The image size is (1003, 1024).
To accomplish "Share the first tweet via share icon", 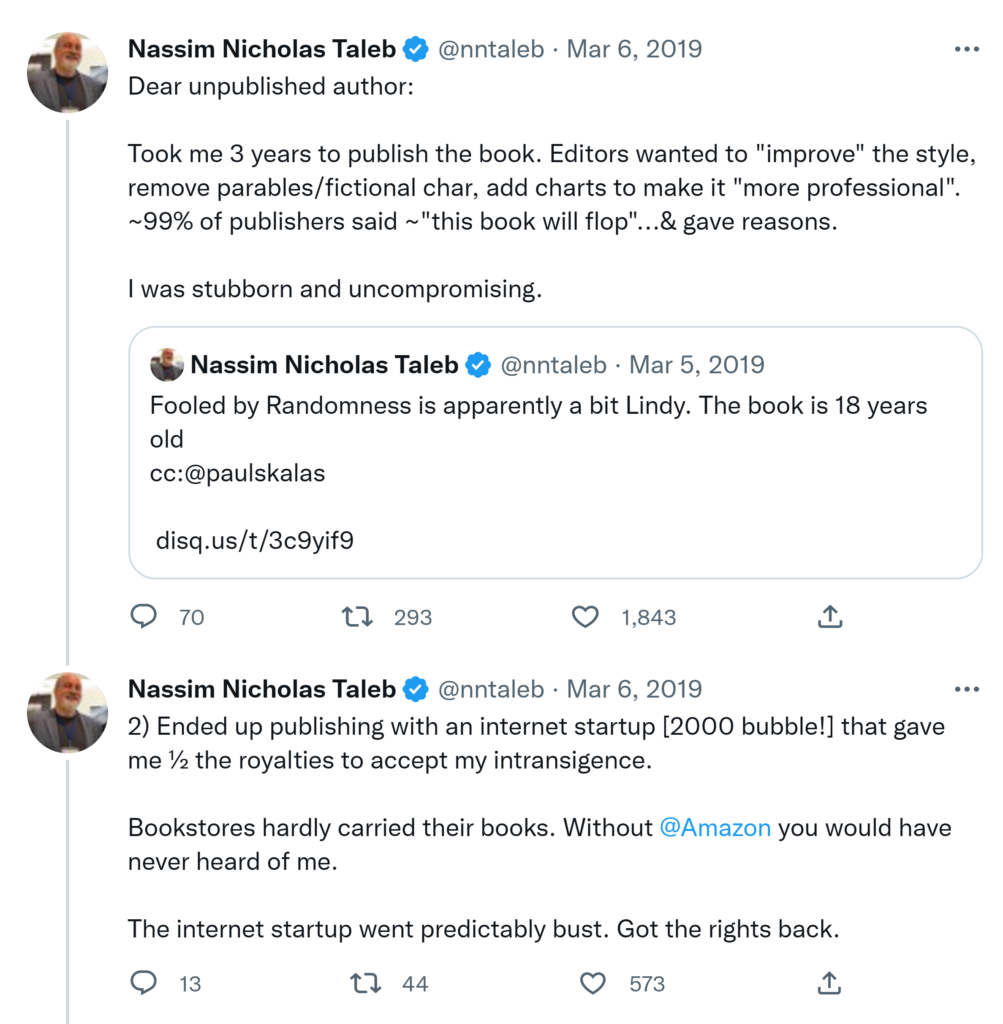I will click(829, 617).
